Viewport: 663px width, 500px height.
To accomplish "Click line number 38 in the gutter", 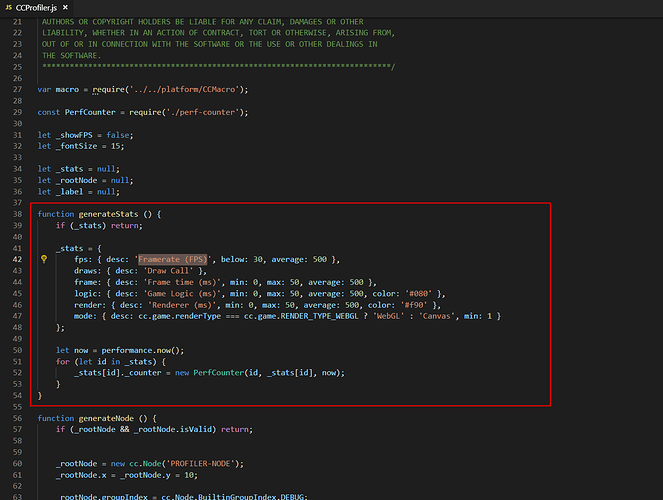I will (19, 214).
